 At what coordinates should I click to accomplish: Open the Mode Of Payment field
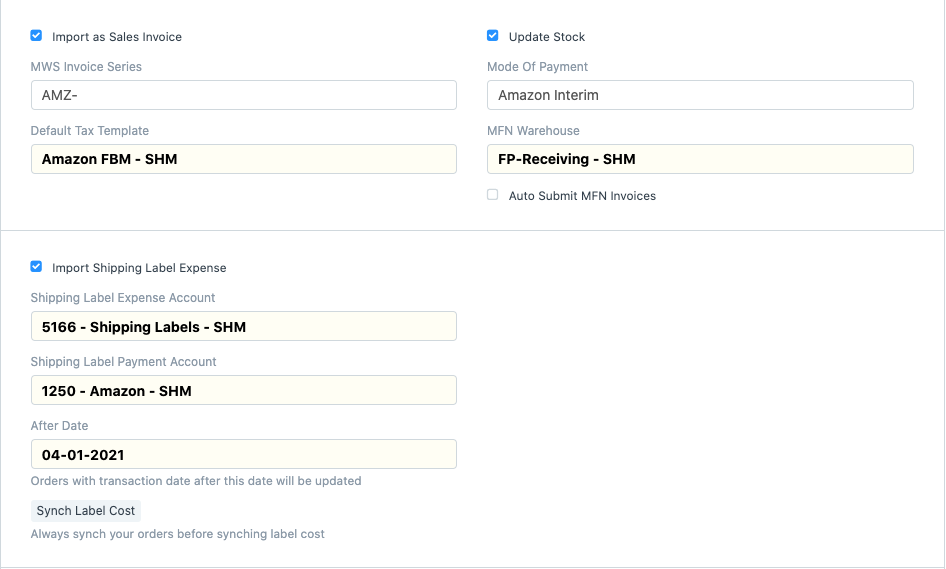click(x=700, y=95)
